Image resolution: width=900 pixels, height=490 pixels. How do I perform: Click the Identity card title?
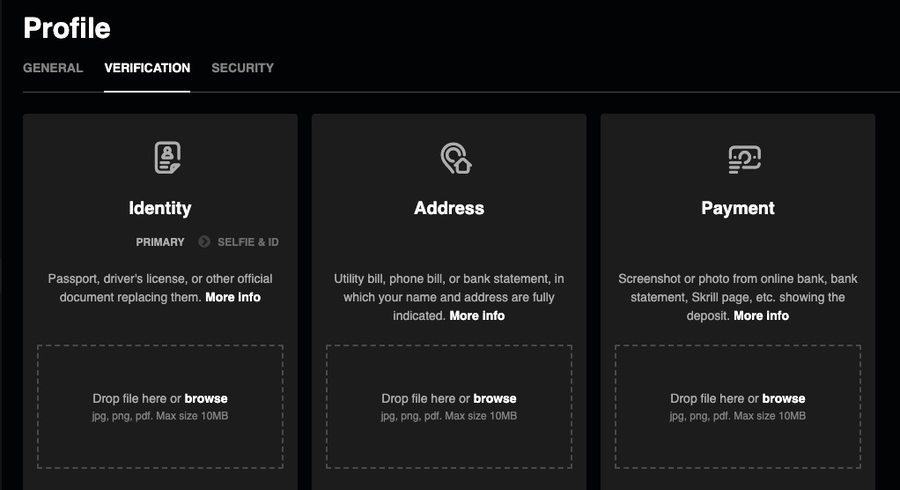(x=160, y=208)
